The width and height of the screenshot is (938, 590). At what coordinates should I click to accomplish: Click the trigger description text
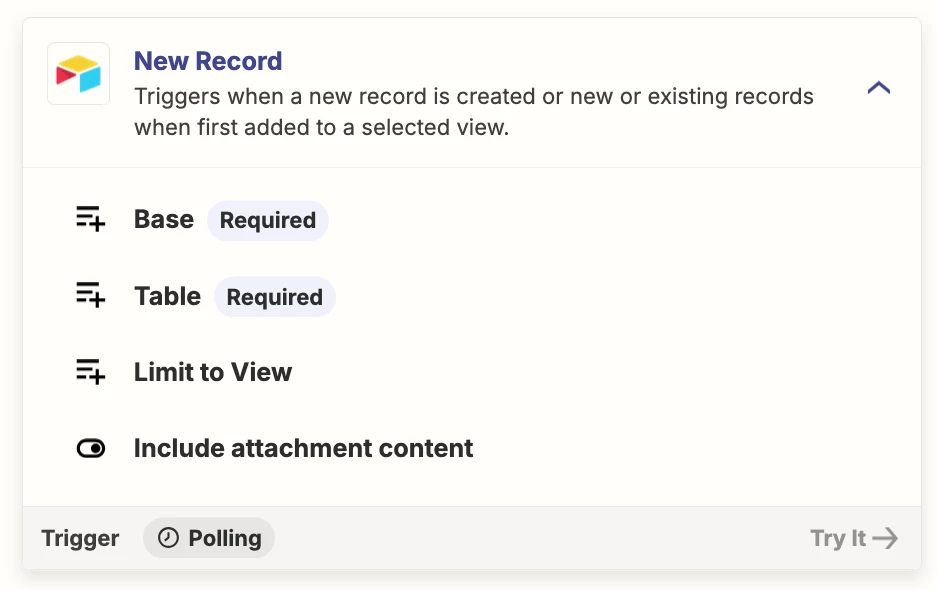coord(474,112)
